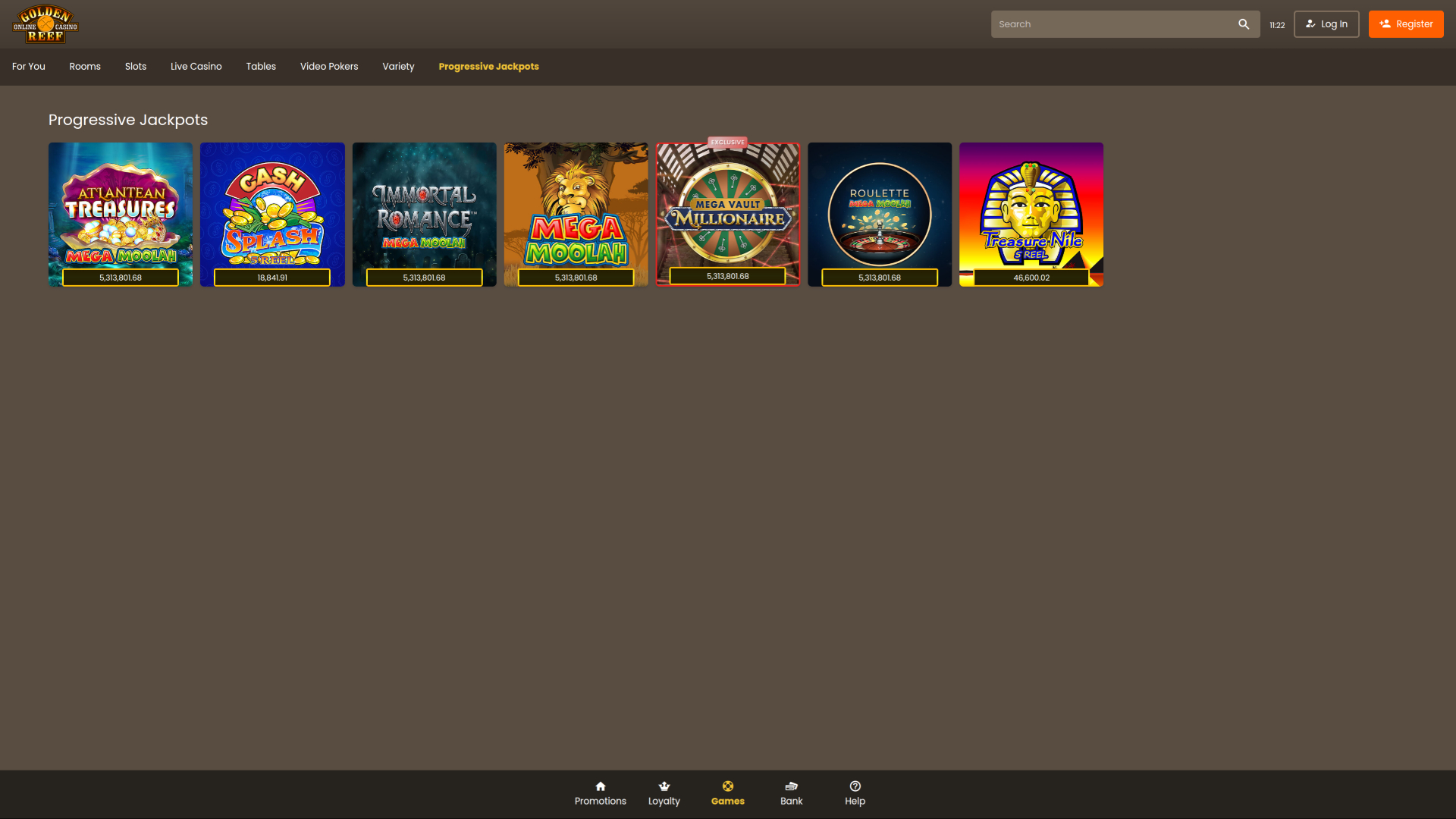The height and width of the screenshot is (819, 1456).
Task: Click the Help question mark icon
Action: click(855, 786)
